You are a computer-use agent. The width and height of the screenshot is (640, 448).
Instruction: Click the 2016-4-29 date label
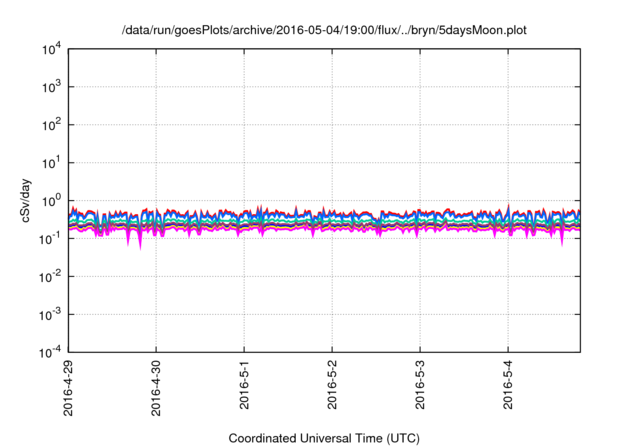[68, 388]
